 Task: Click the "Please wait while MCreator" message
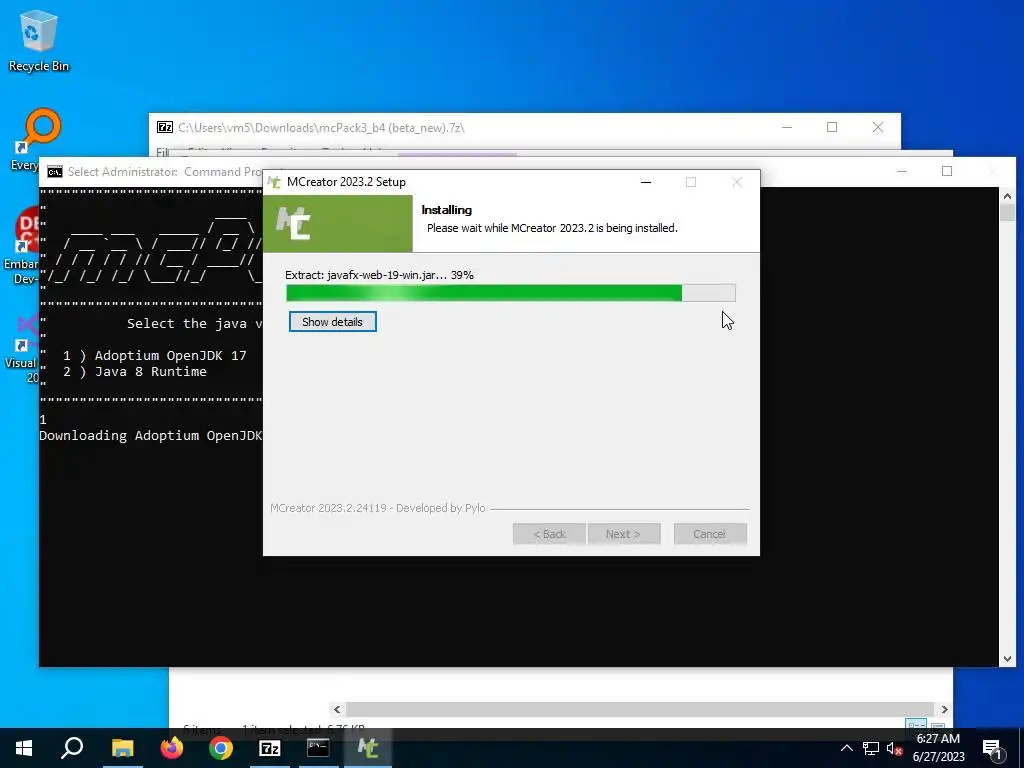pyautogui.click(x=552, y=228)
